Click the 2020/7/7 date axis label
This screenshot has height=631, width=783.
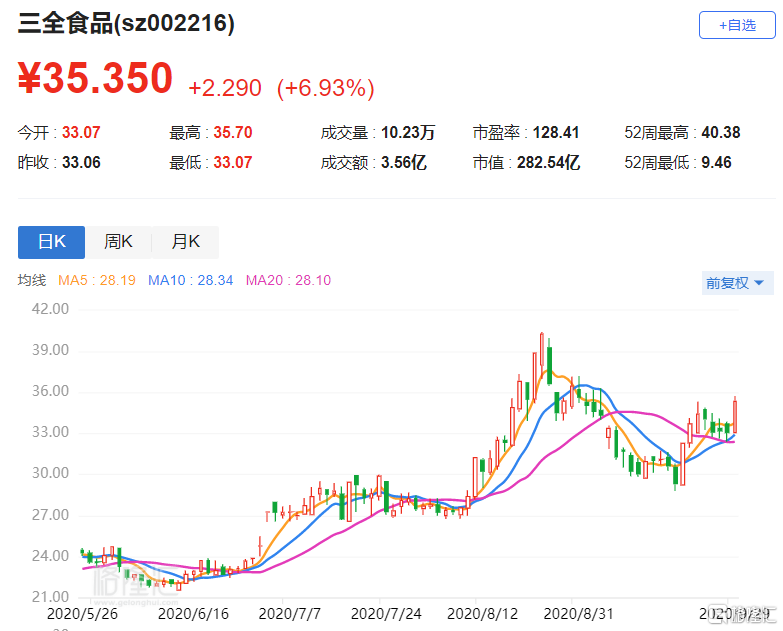(290, 614)
